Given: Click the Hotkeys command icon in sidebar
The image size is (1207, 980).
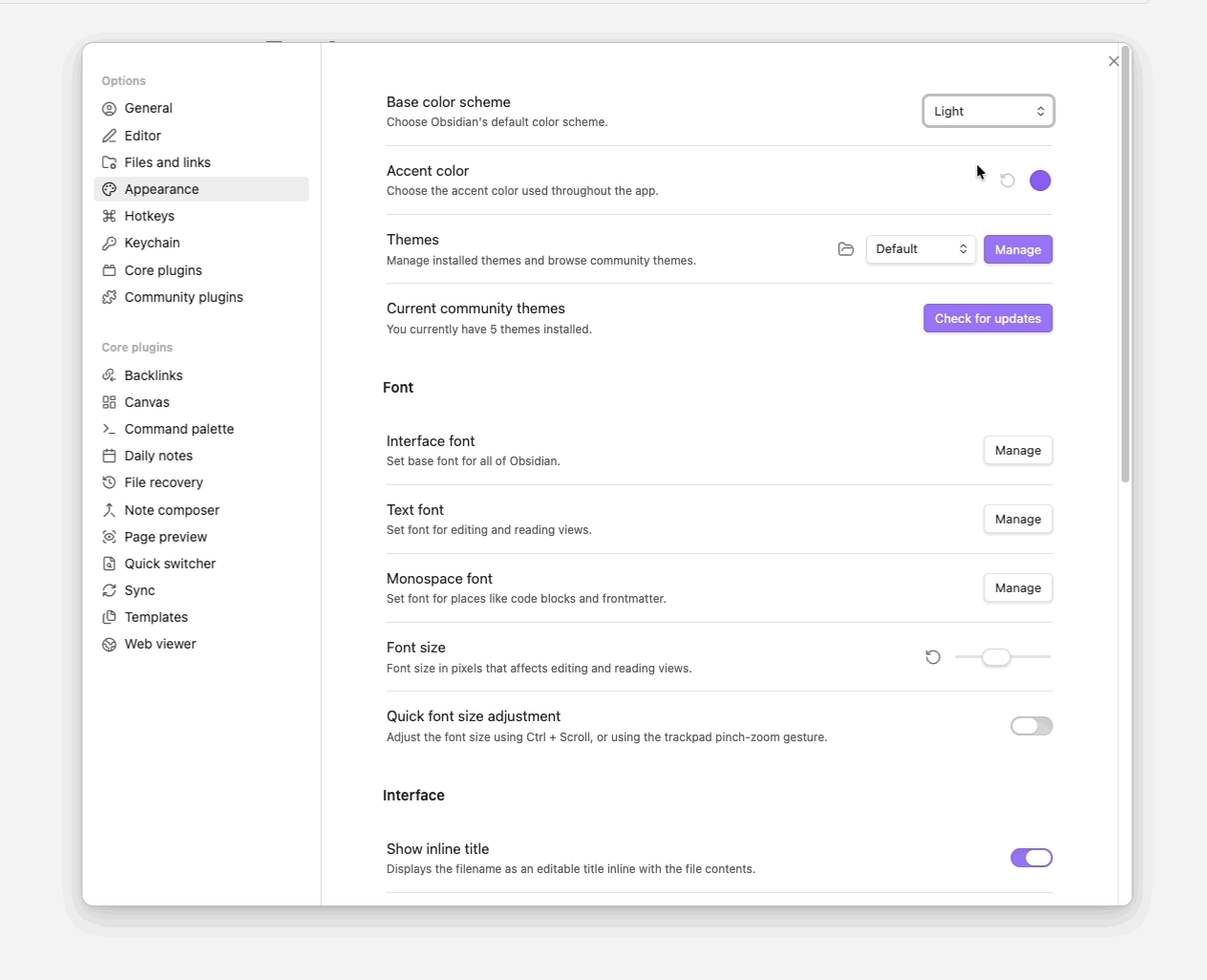Looking at the screenshot, I should point(110,216).
